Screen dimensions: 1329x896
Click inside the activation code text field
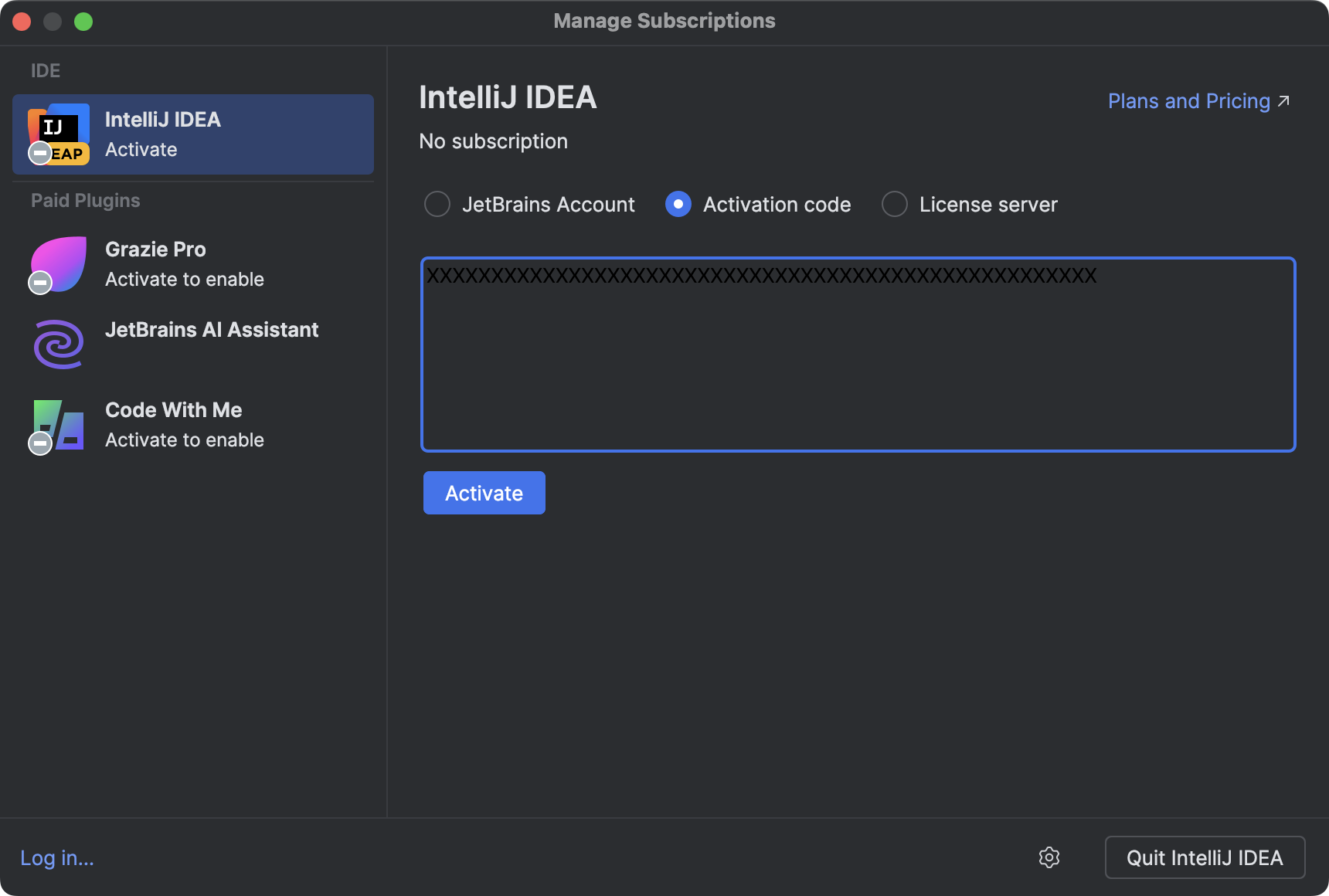[x=850, y=355]
